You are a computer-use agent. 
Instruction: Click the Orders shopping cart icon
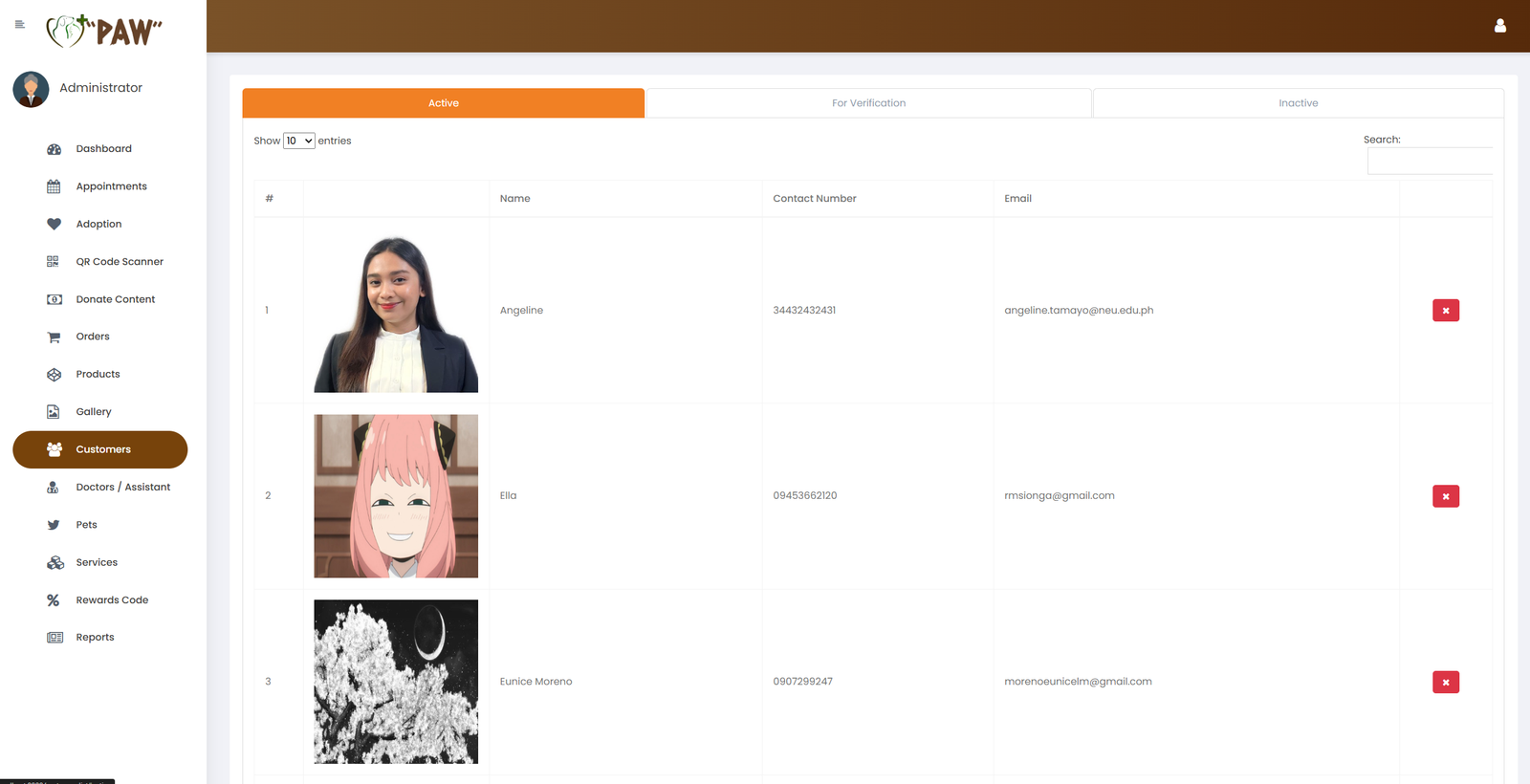point(55,338)
